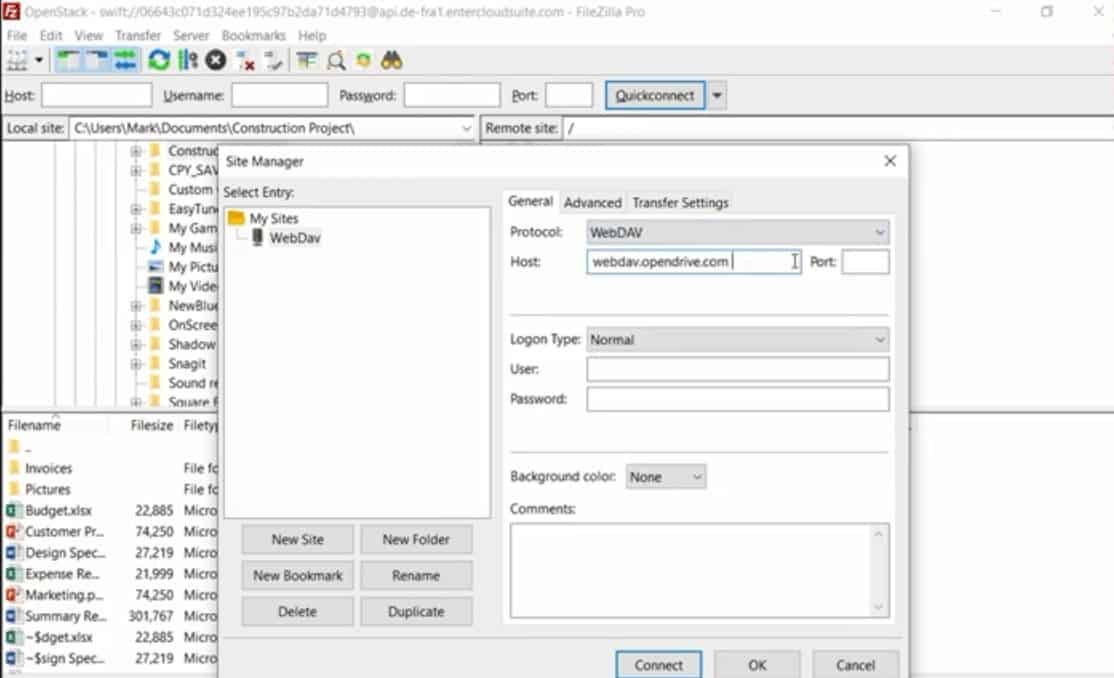Screen dimensions: 1114x678
Task: Open the Edit menu
Action: click(50, 35)
